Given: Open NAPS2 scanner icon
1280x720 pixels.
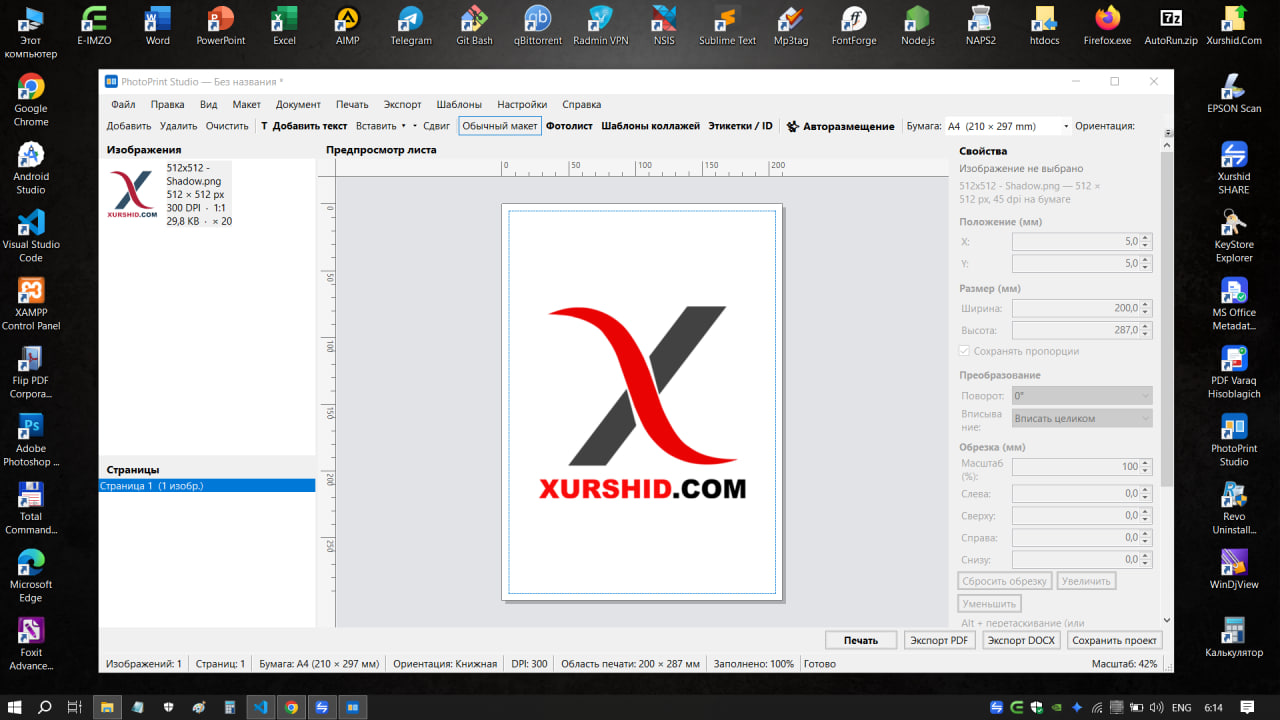Looking at the screenshot, I should 980,25.
